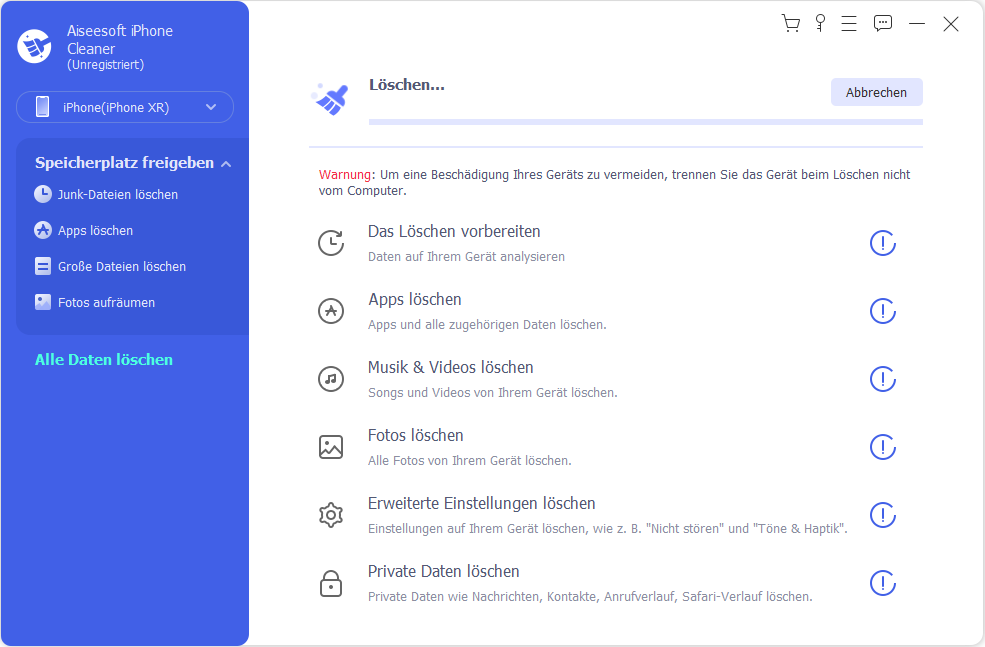Viewport: 985px width, 647px height.
Task: Open Apps löschen from the sidebar
Action: pos(95,231)
